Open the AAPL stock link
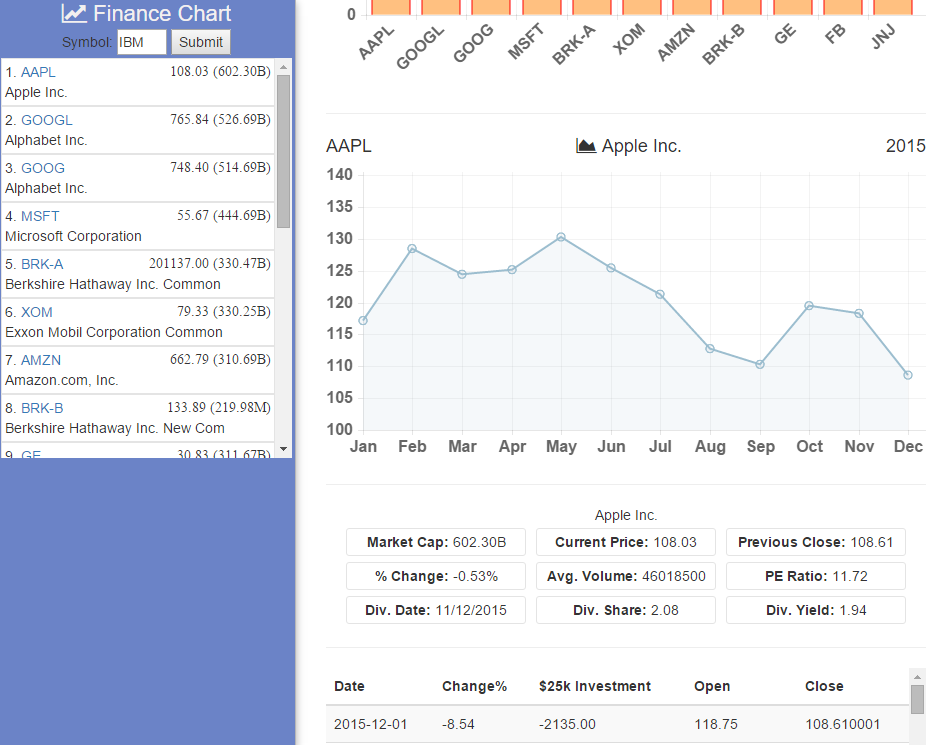The image size is (949, 745). click(38, 72)
